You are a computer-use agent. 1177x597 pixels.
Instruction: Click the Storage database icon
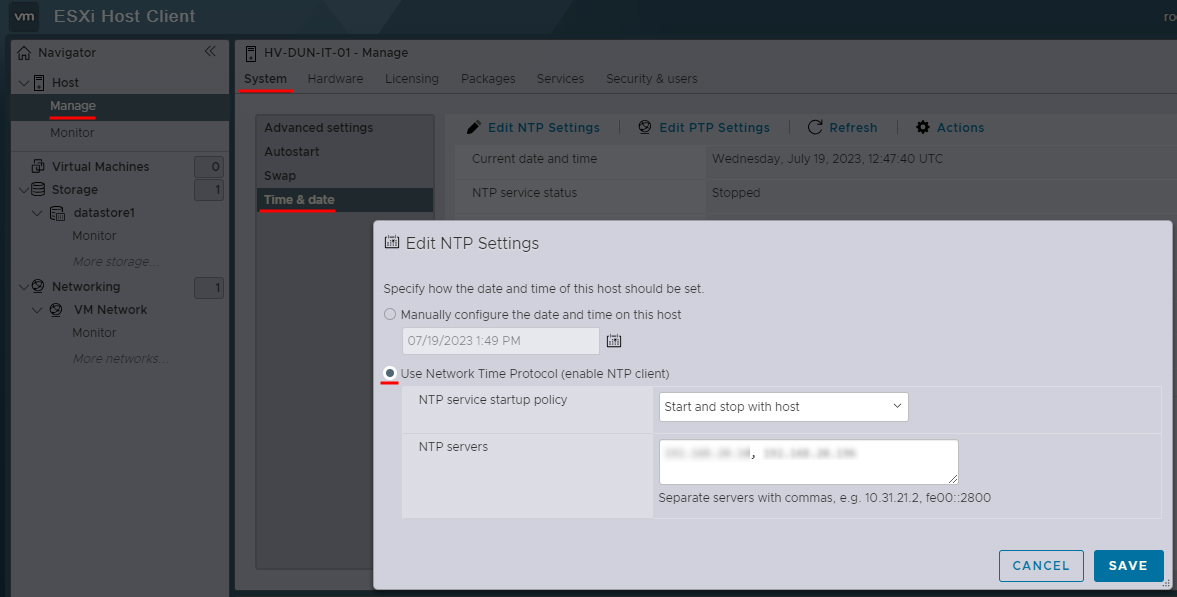[x=38, y=189]
